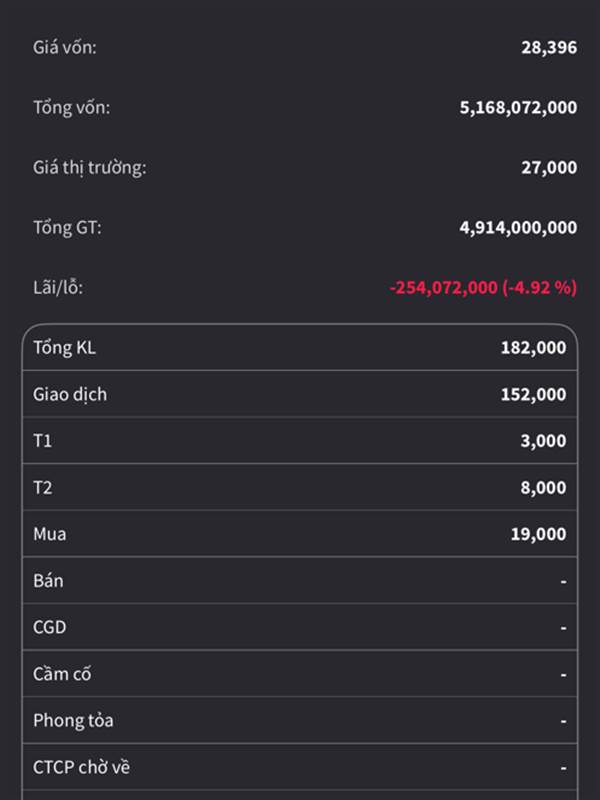The width and height of the screenshot is (600, 800).
Task: Select the T2 value 8,000
Action: pyautogui.click(x=543, y=488)
